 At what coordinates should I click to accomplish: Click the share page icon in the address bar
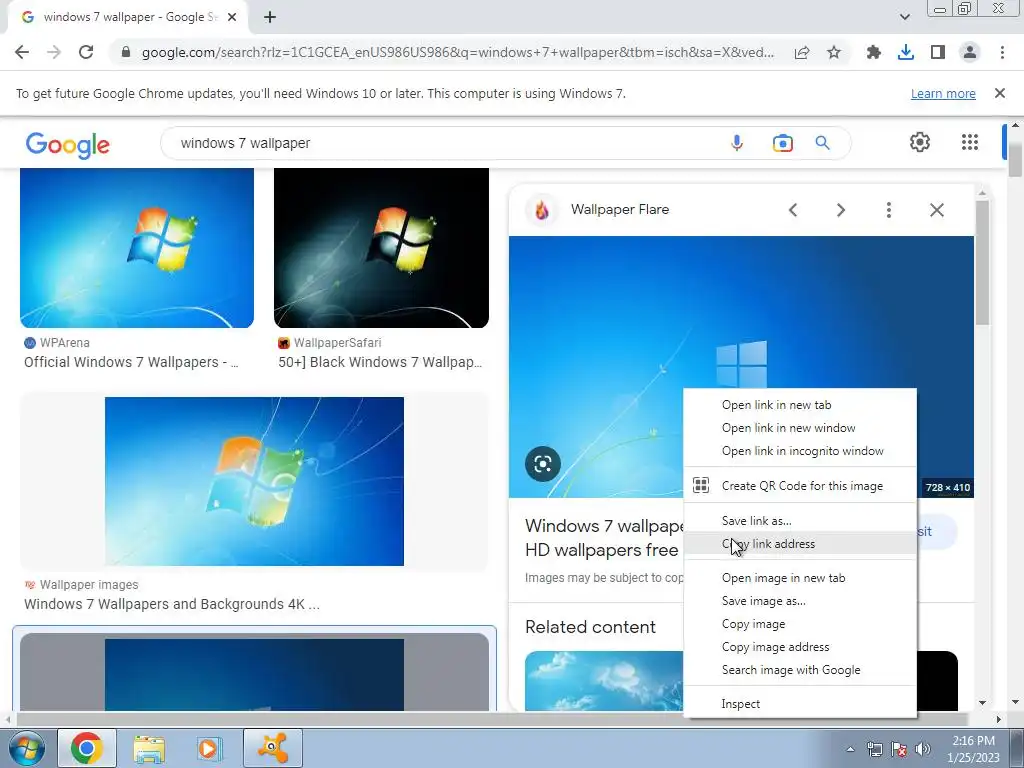point(802,52)
